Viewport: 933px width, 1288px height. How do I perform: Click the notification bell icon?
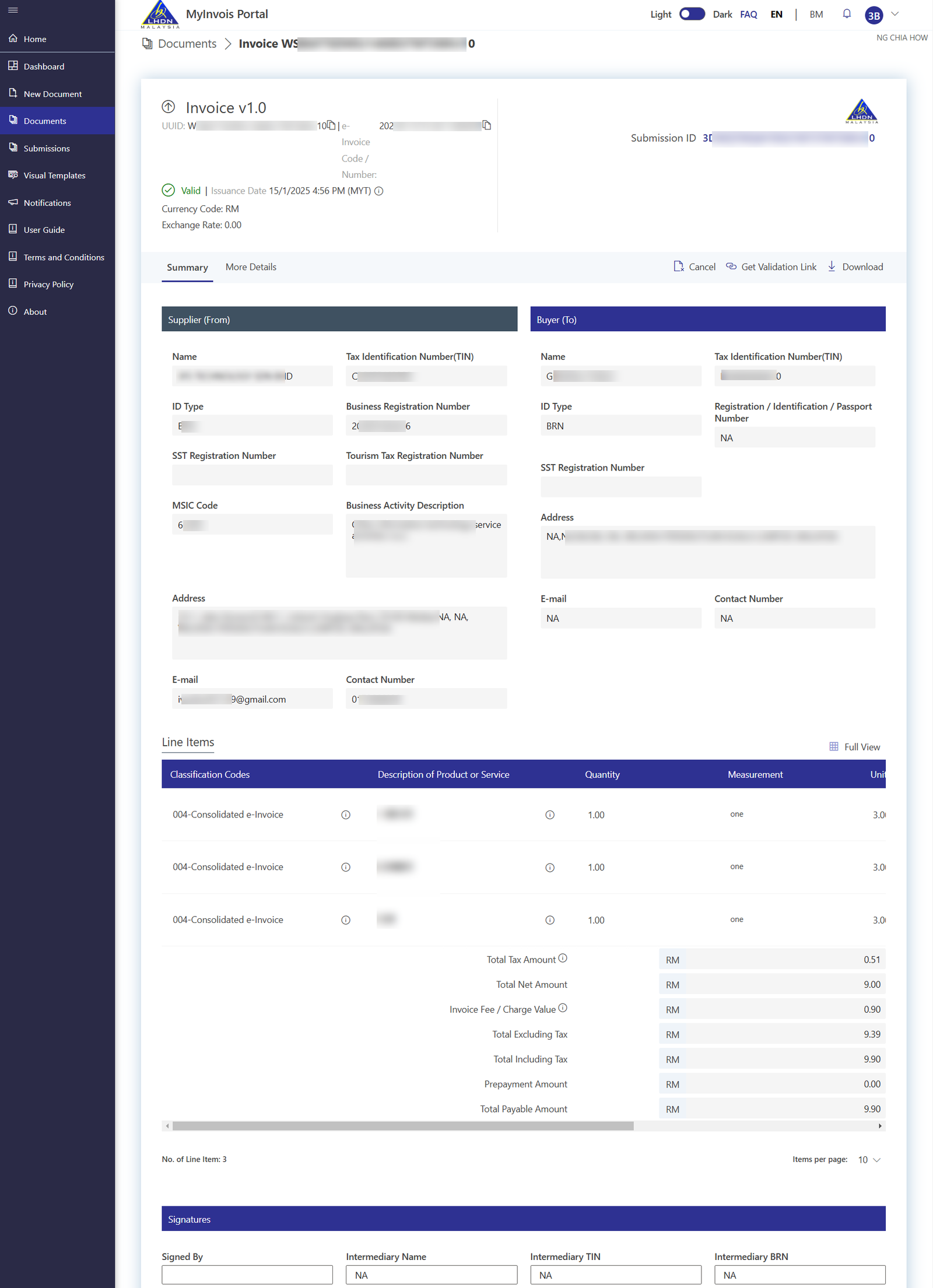coord(847,14)
